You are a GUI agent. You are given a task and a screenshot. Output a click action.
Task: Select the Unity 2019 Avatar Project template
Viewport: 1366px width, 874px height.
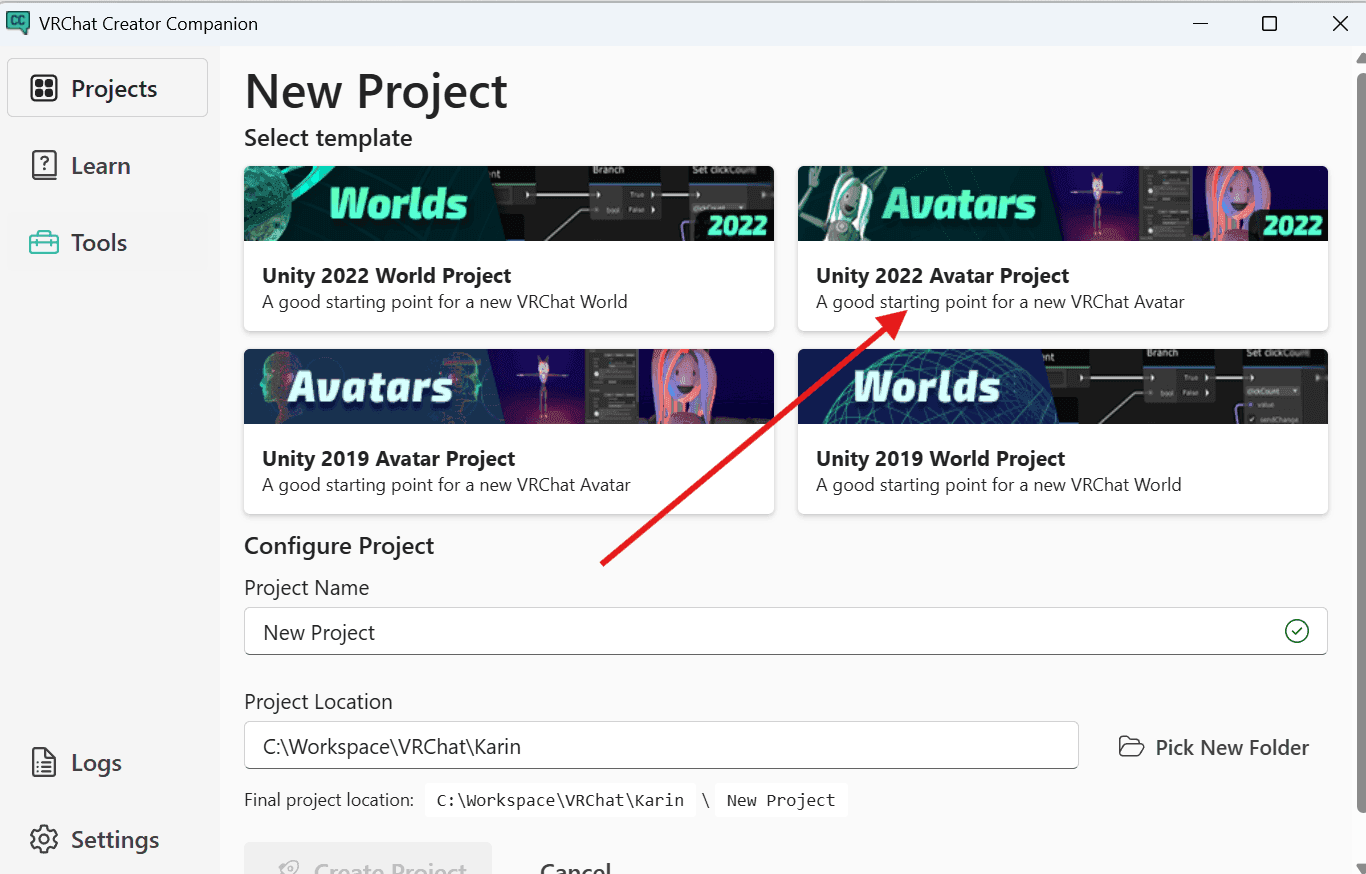[509, 430]
